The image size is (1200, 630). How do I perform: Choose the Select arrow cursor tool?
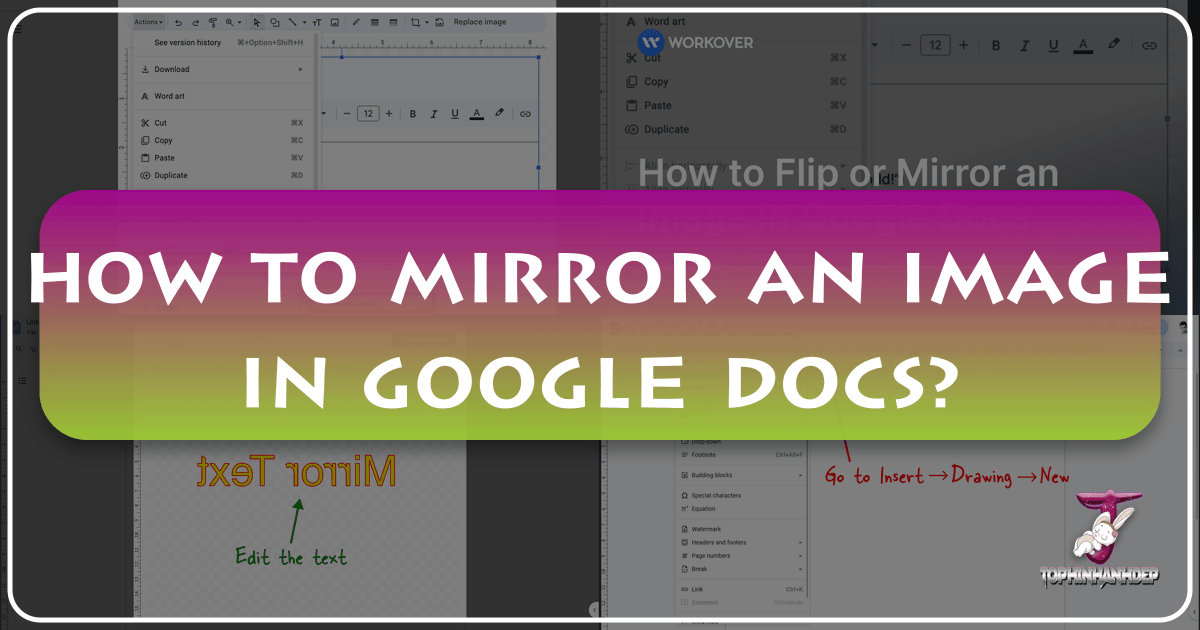(x=256, y=22)
